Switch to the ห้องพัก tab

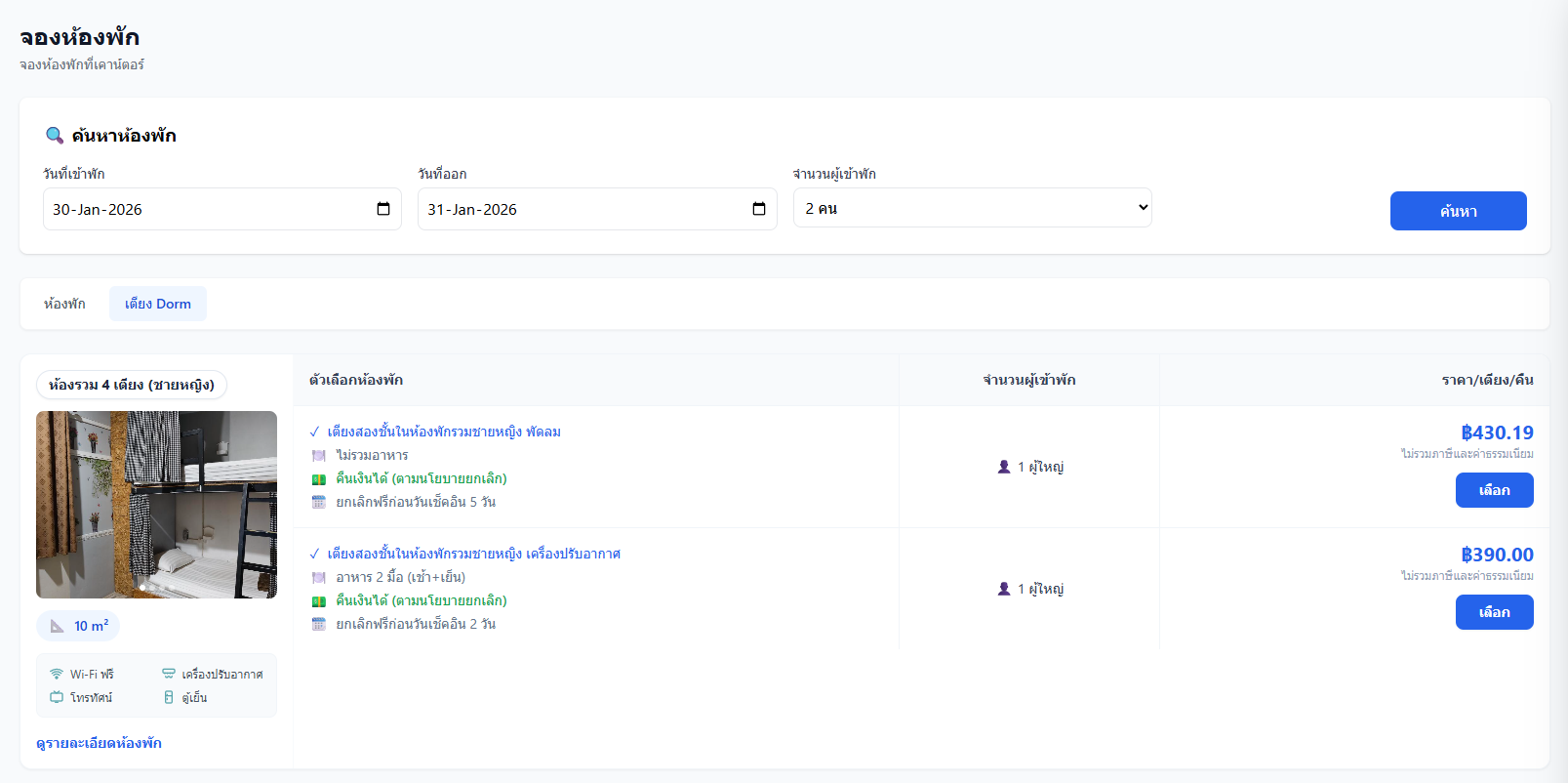64,304
